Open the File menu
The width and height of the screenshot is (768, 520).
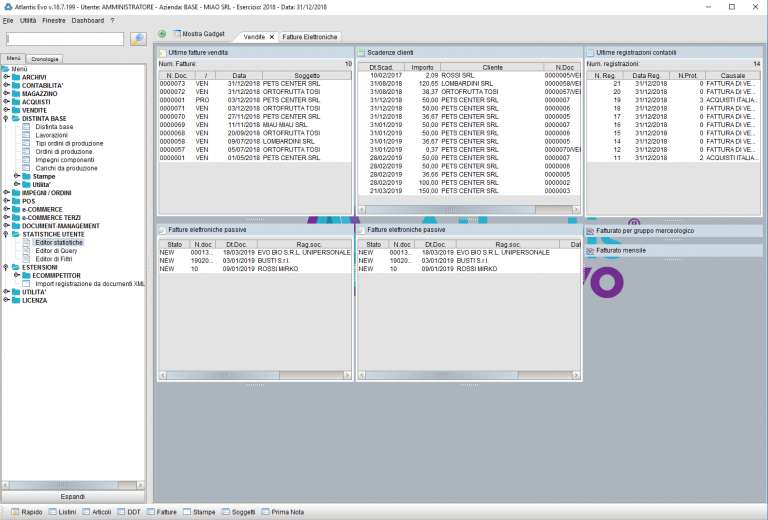[8, 21]
